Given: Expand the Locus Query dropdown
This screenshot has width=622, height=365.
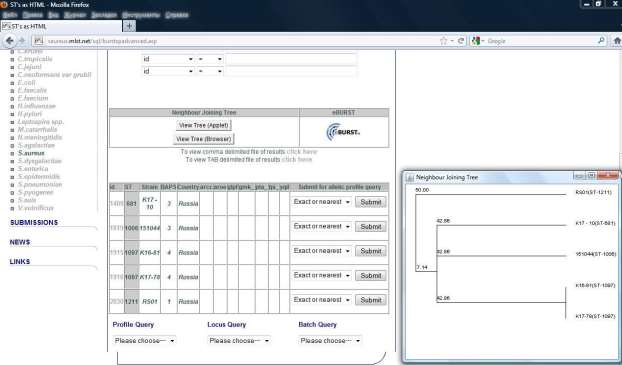Looking at the screenshot, I should coord(239,340).
